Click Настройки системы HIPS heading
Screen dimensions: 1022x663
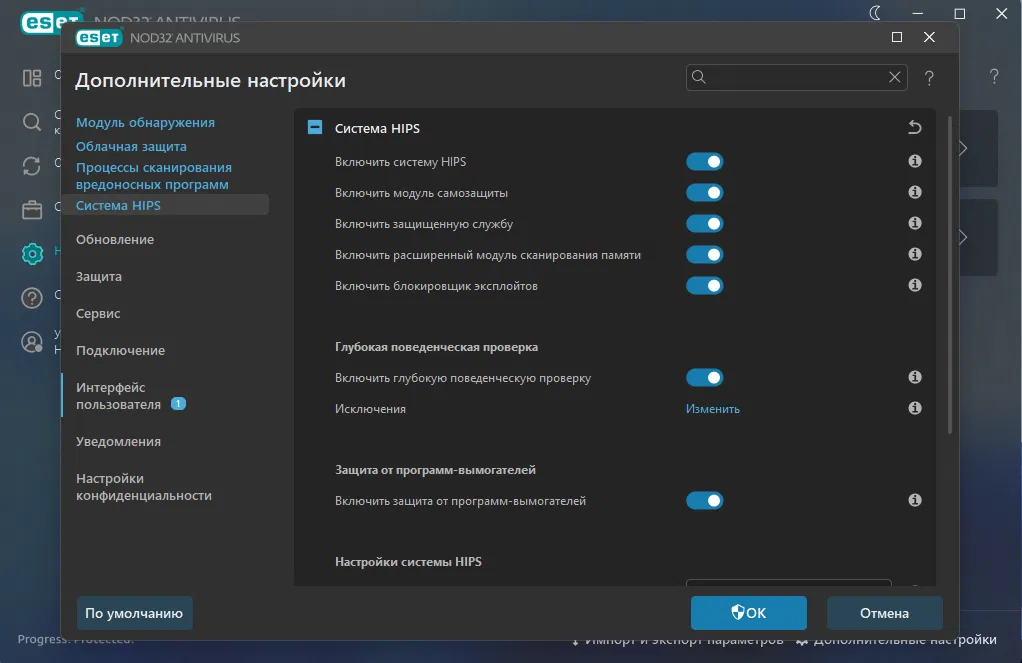[x=408, y=562]
